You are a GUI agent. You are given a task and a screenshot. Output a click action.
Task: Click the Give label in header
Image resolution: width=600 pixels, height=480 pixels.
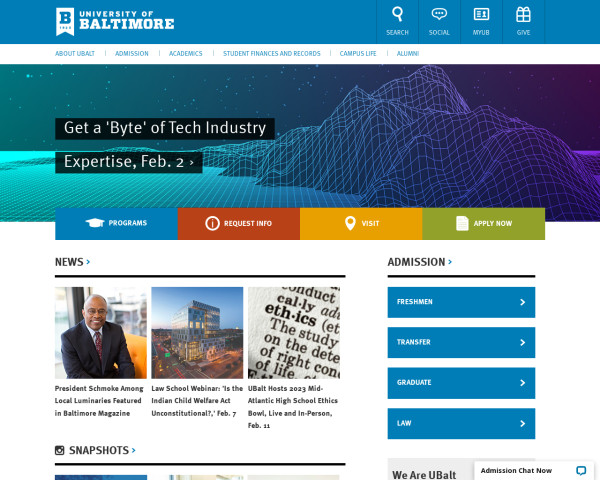tap(523, 33)
